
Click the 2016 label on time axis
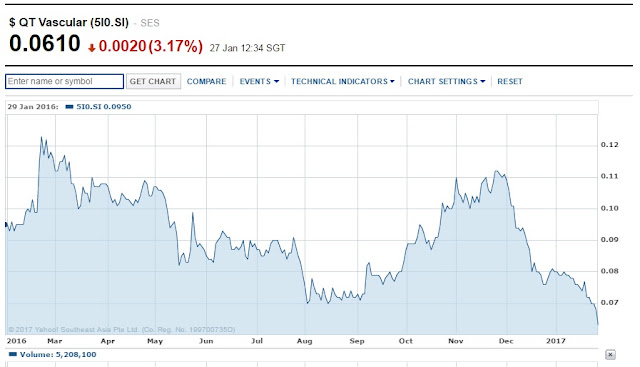coord(16,341)
